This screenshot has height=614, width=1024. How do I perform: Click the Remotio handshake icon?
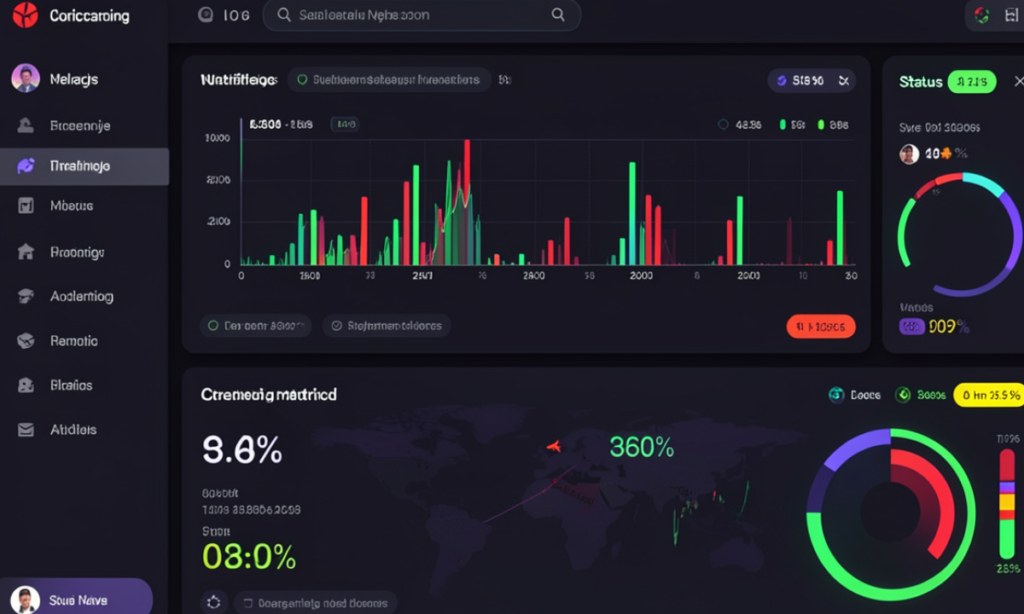25,341
